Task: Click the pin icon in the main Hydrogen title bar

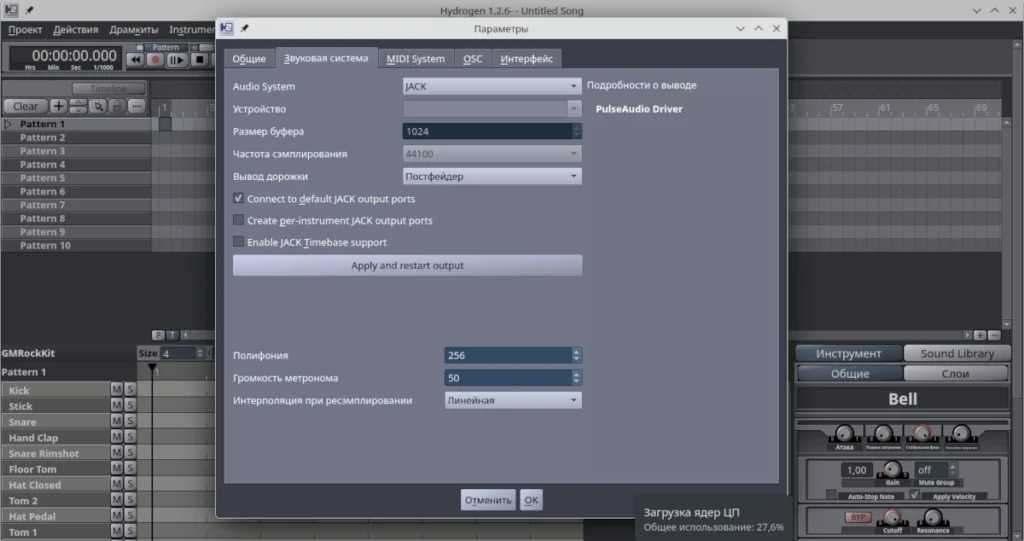Action: [x=29, y=10]
